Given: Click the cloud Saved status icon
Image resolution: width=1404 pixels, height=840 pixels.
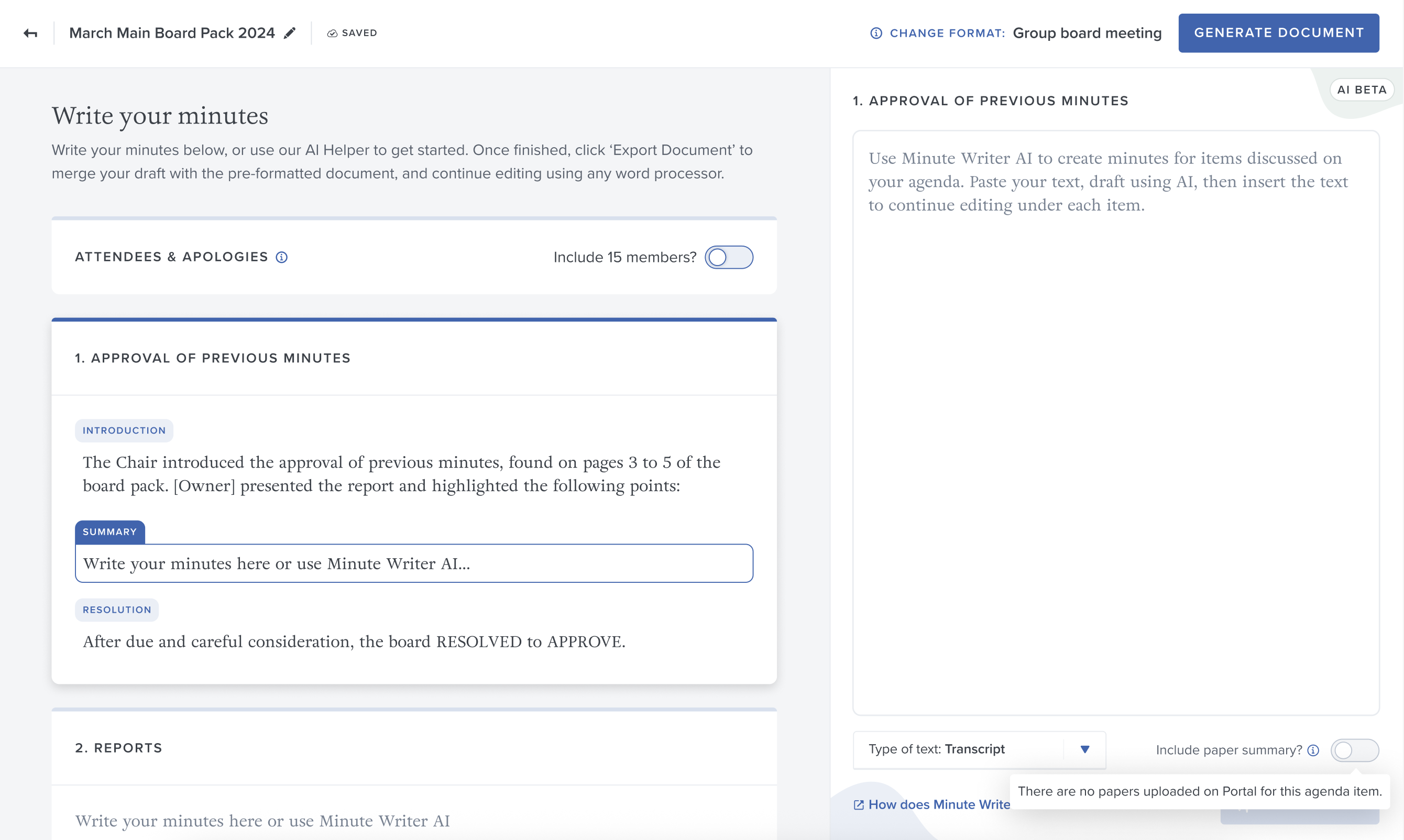Looking at the screenshot, I should (332, 34).
